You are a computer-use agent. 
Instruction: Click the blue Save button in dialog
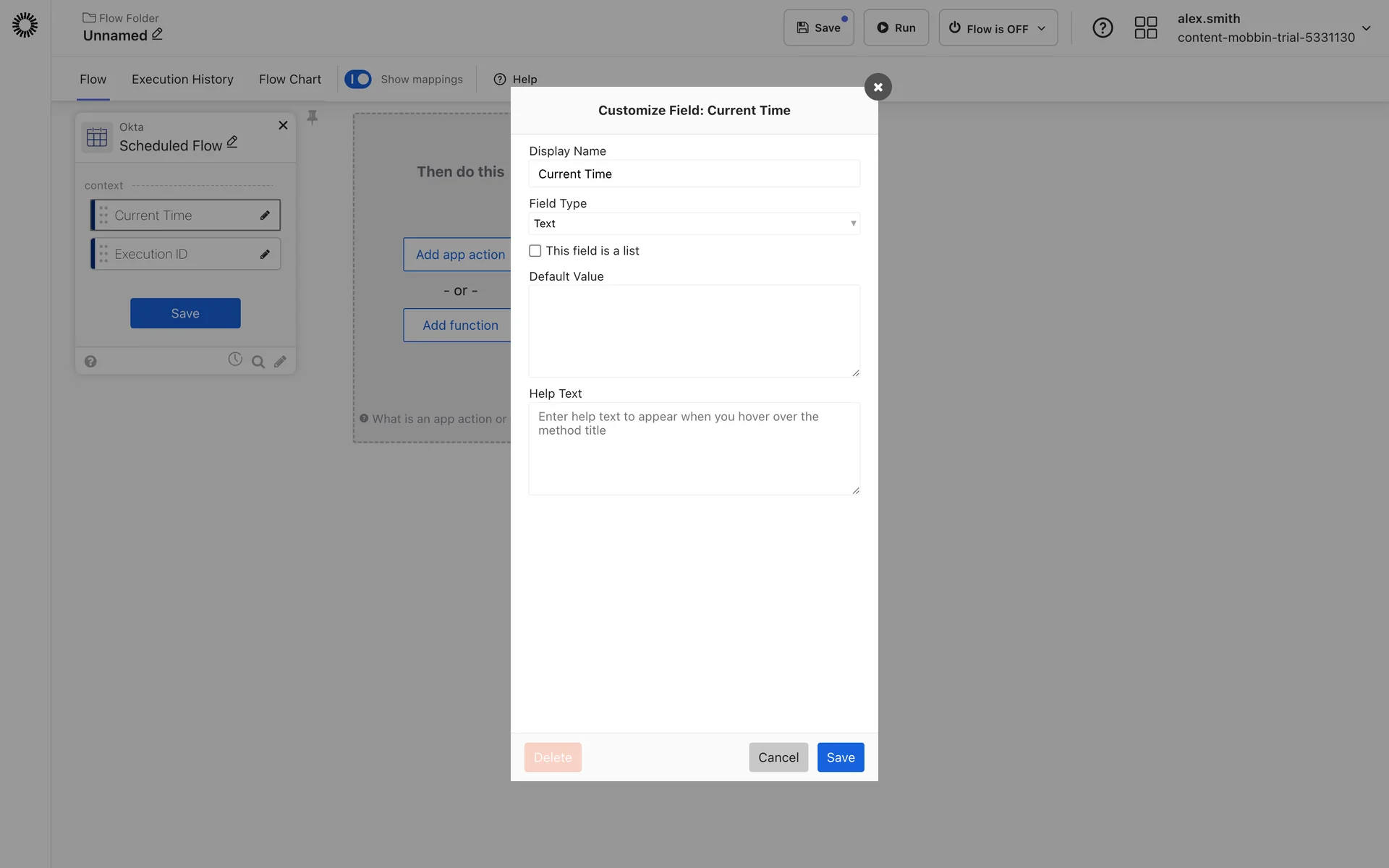click(x=840, y=757)
